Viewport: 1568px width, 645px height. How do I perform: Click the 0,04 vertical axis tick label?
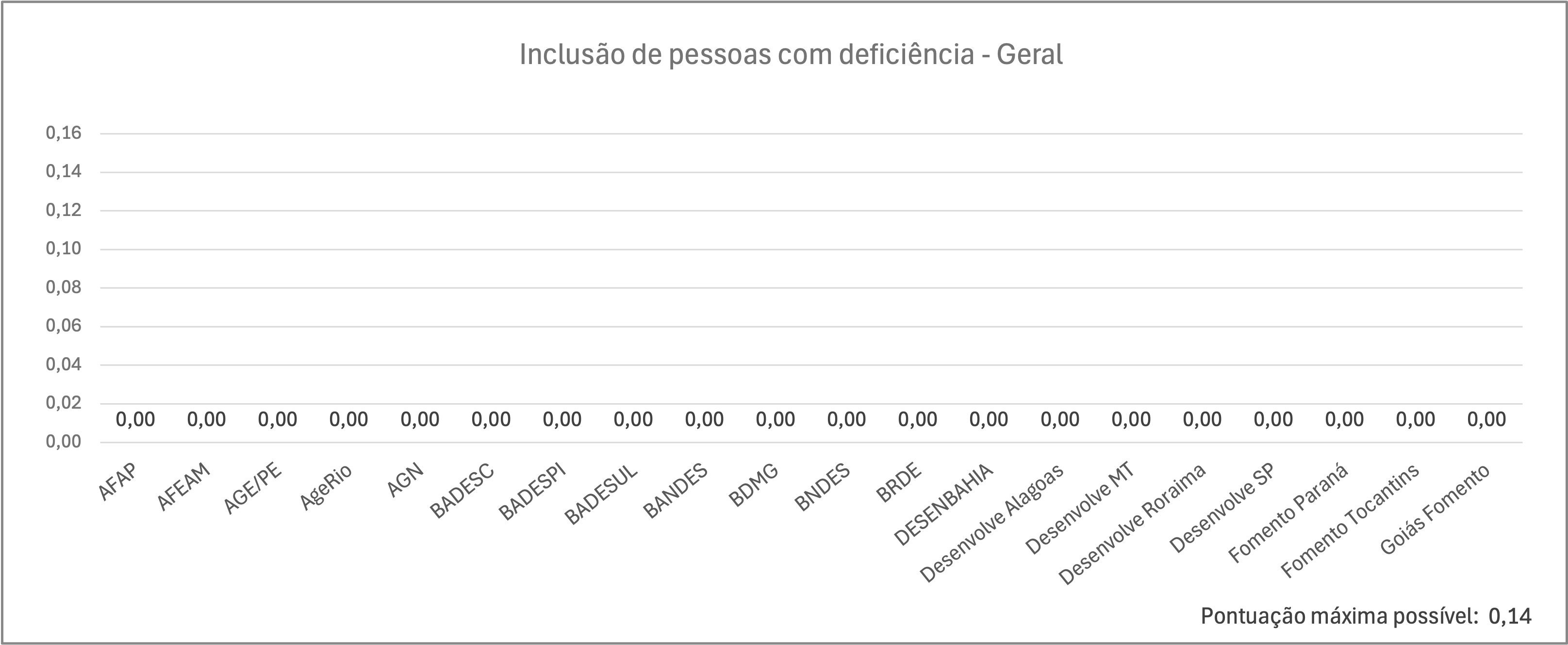click(x=63, y=364)
